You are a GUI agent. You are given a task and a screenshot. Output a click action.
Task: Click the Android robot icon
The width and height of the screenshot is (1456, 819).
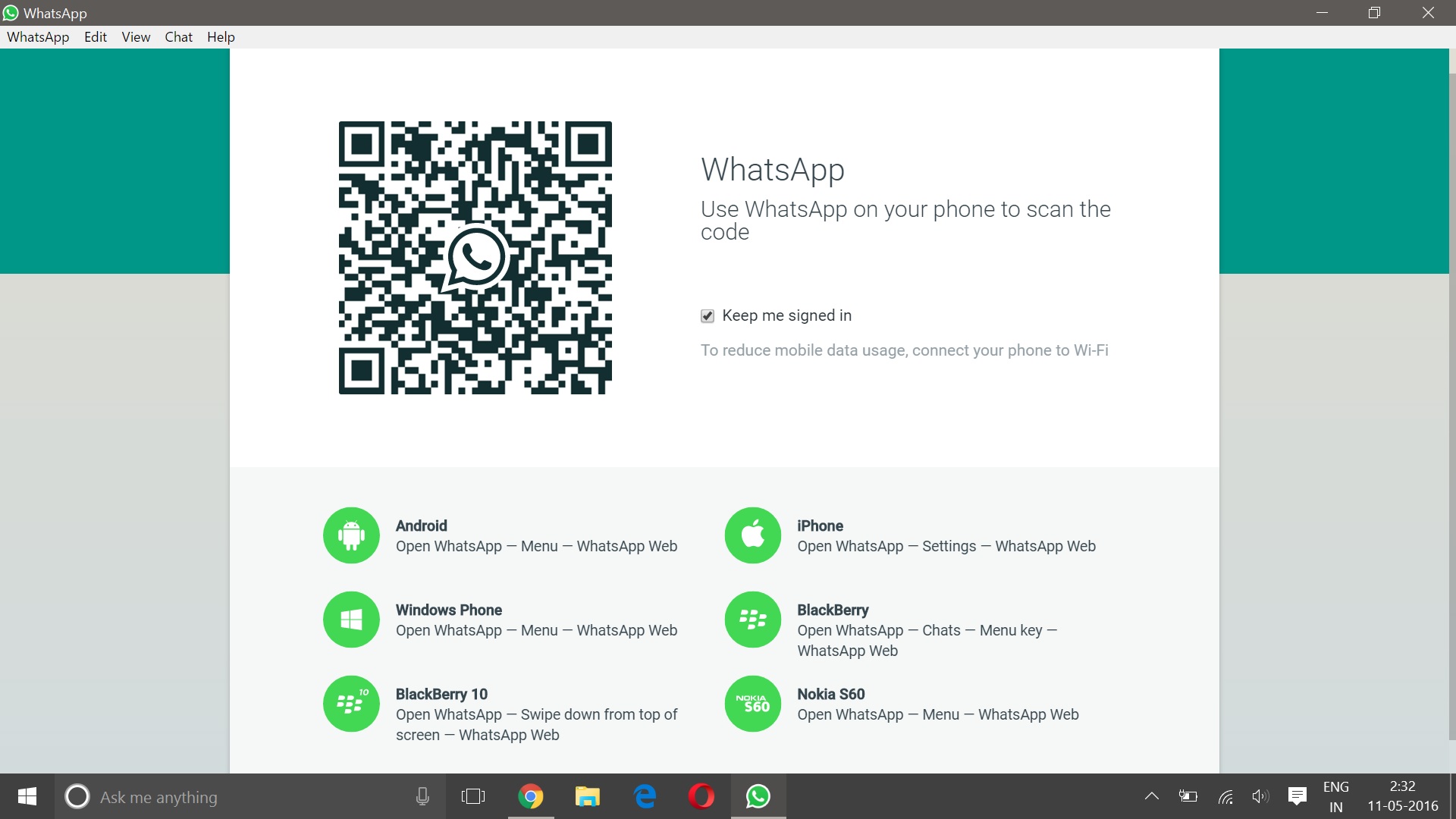351,535
